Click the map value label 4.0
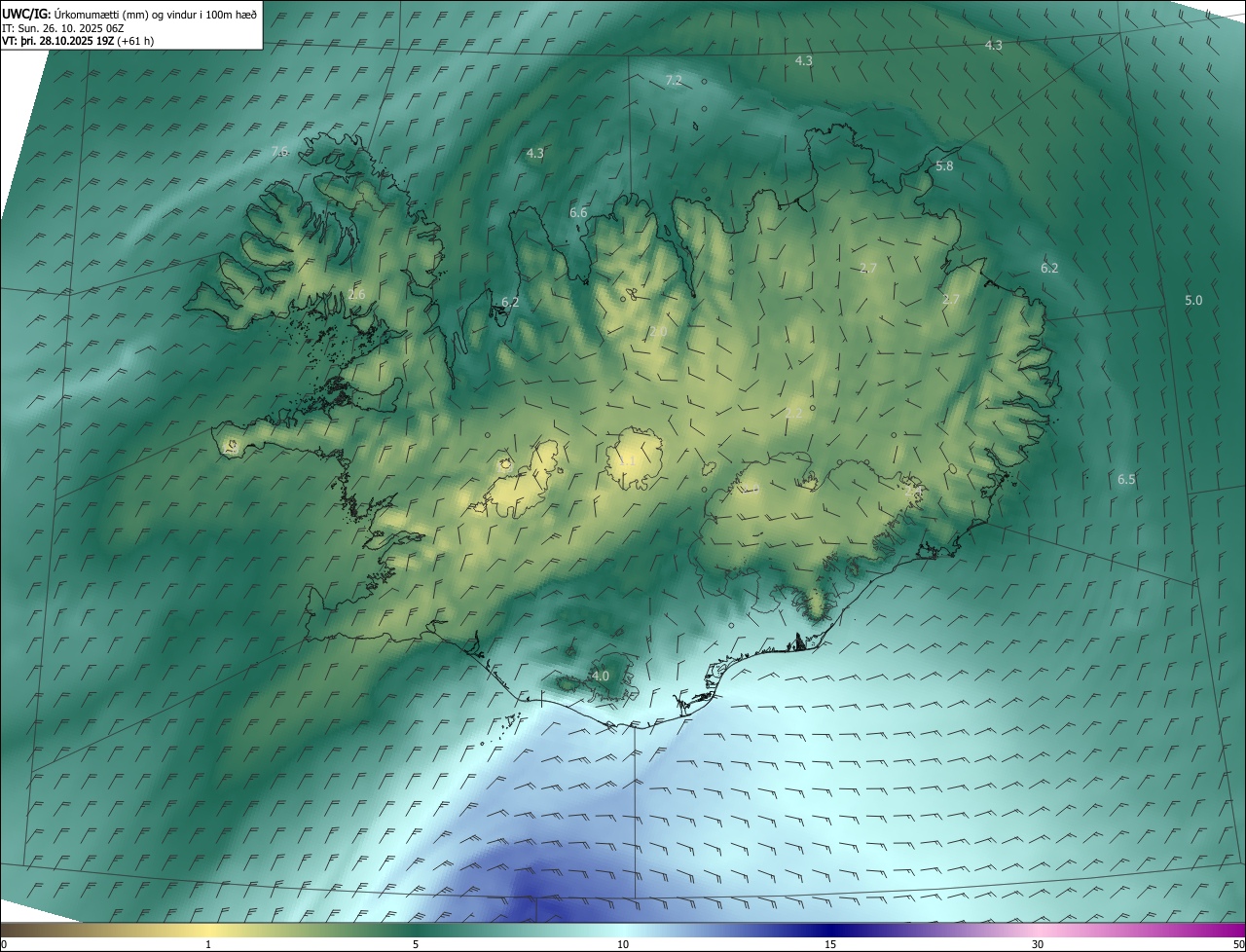Screen dimensions: 1246x952 pyautogui.click(x=600, y=676)
